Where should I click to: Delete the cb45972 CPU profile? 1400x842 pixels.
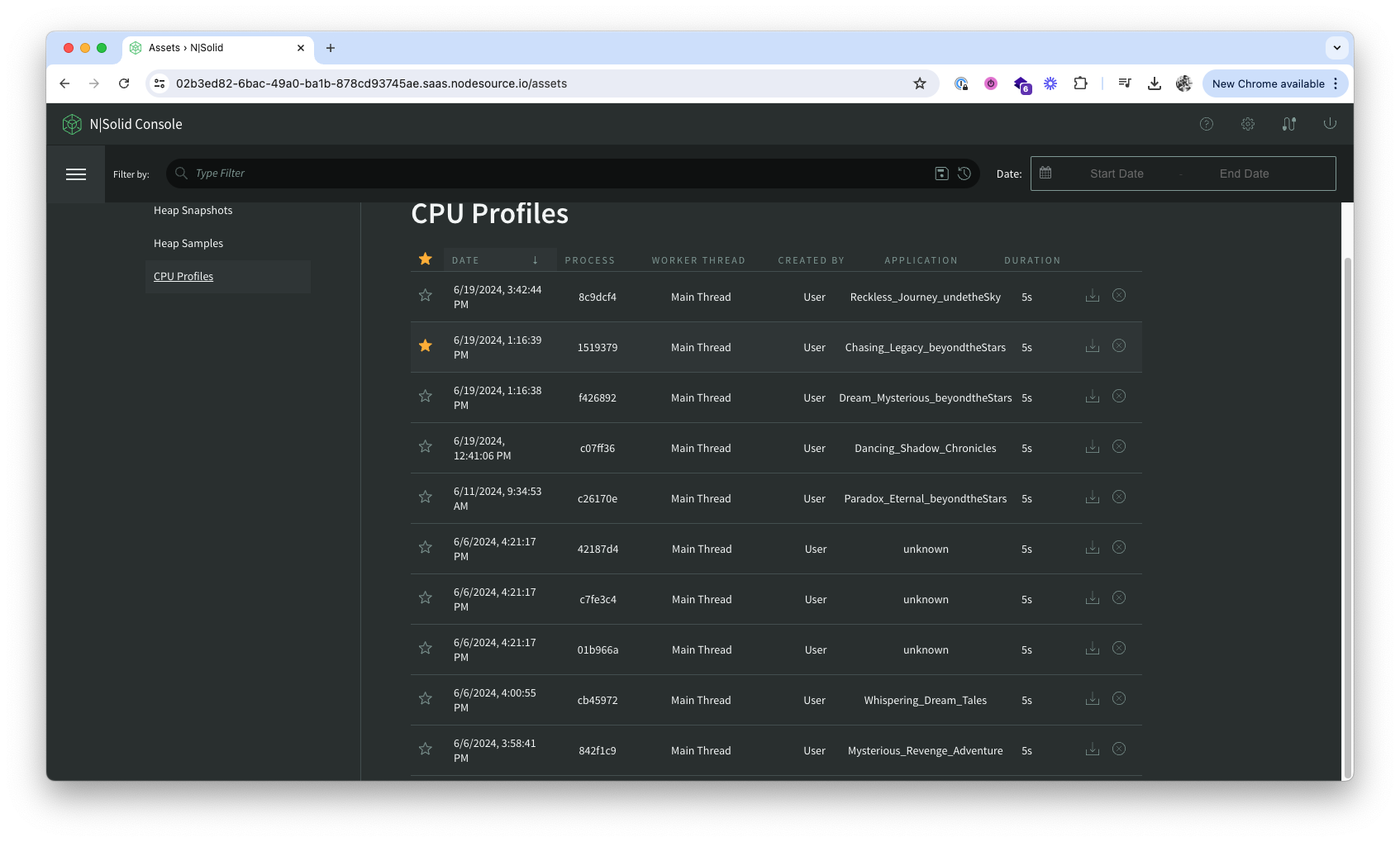coord(1119,698)
